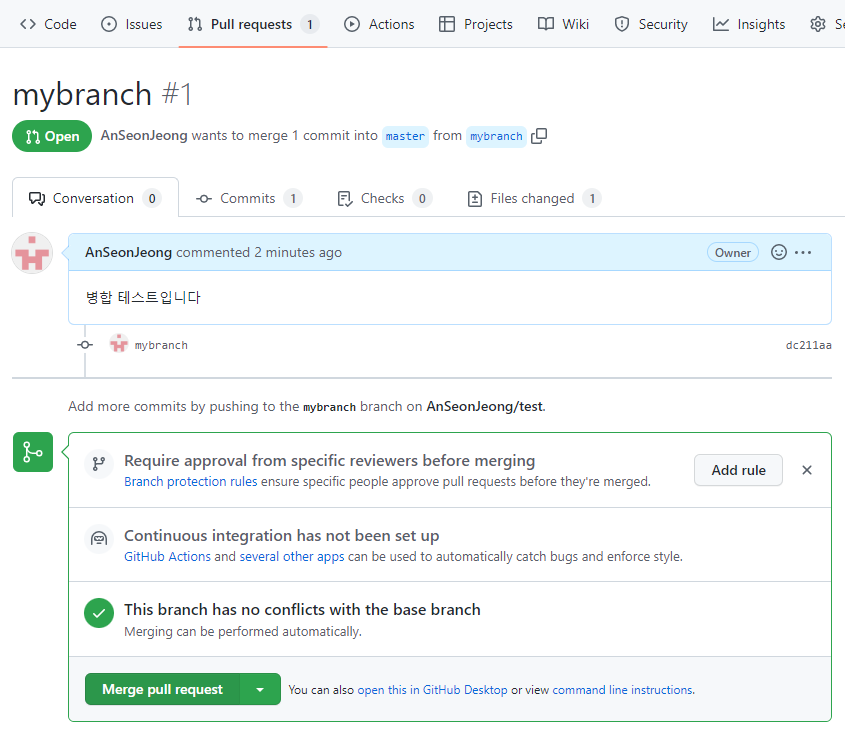The width and height of the screenshot is (845, 733).
Task: Click the pull request title mybranch #1
Action: (x=102, y=94)
